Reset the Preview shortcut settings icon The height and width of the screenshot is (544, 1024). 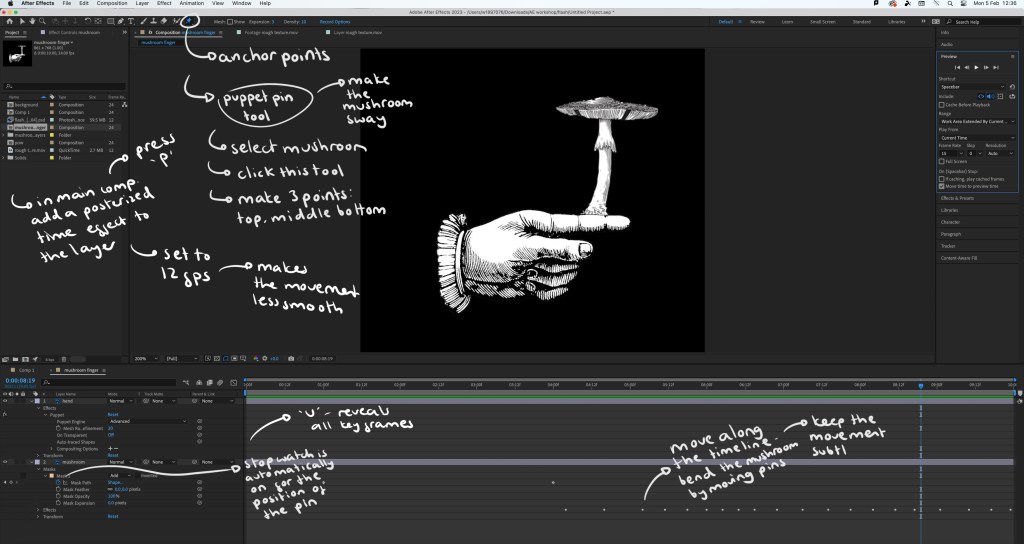[1012, 87]
